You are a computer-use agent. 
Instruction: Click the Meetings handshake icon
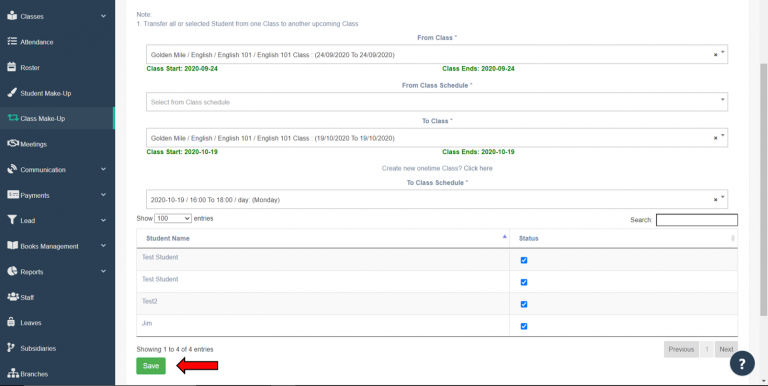pos(13,144)
